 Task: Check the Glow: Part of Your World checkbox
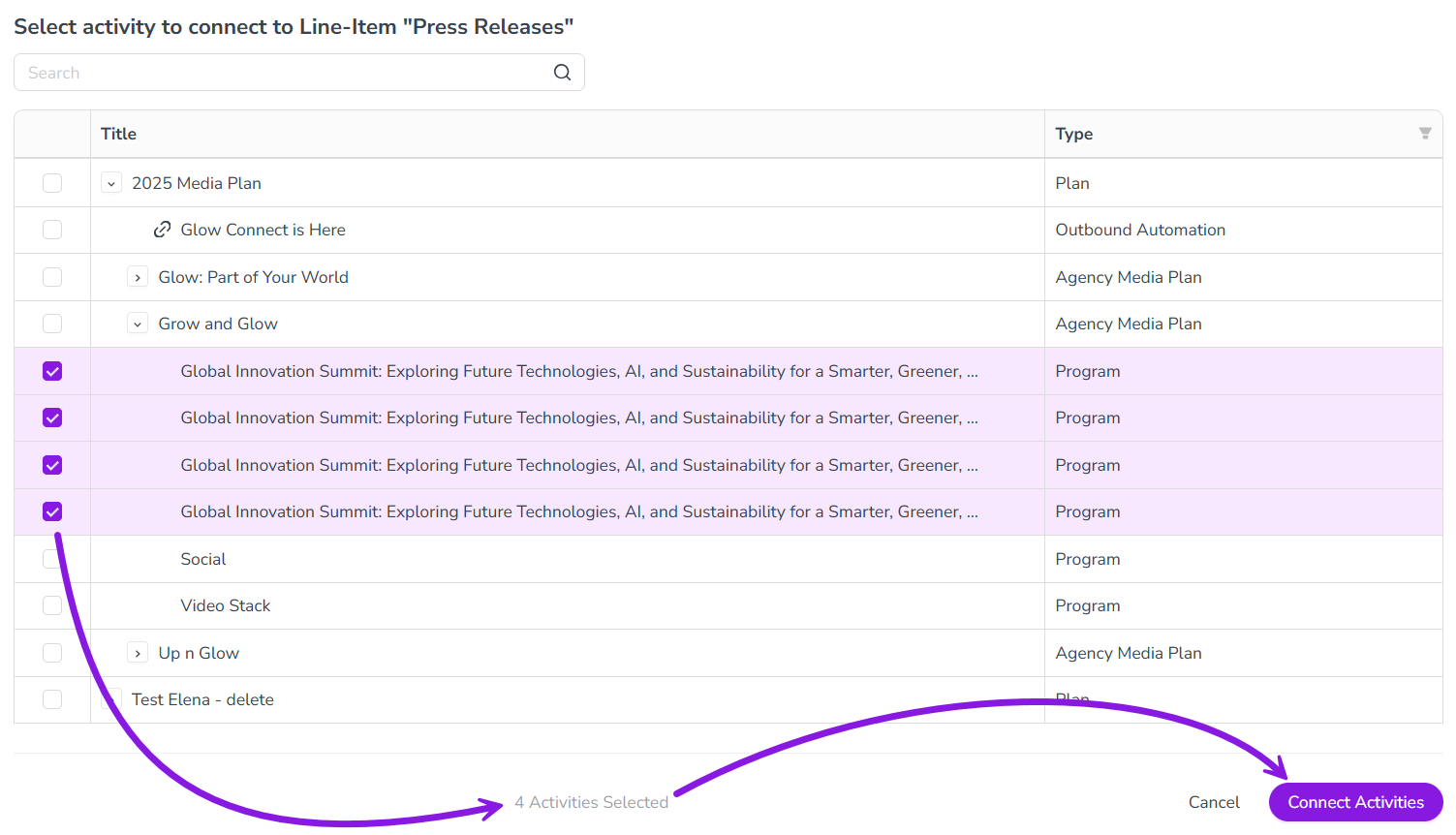(52, 277)
